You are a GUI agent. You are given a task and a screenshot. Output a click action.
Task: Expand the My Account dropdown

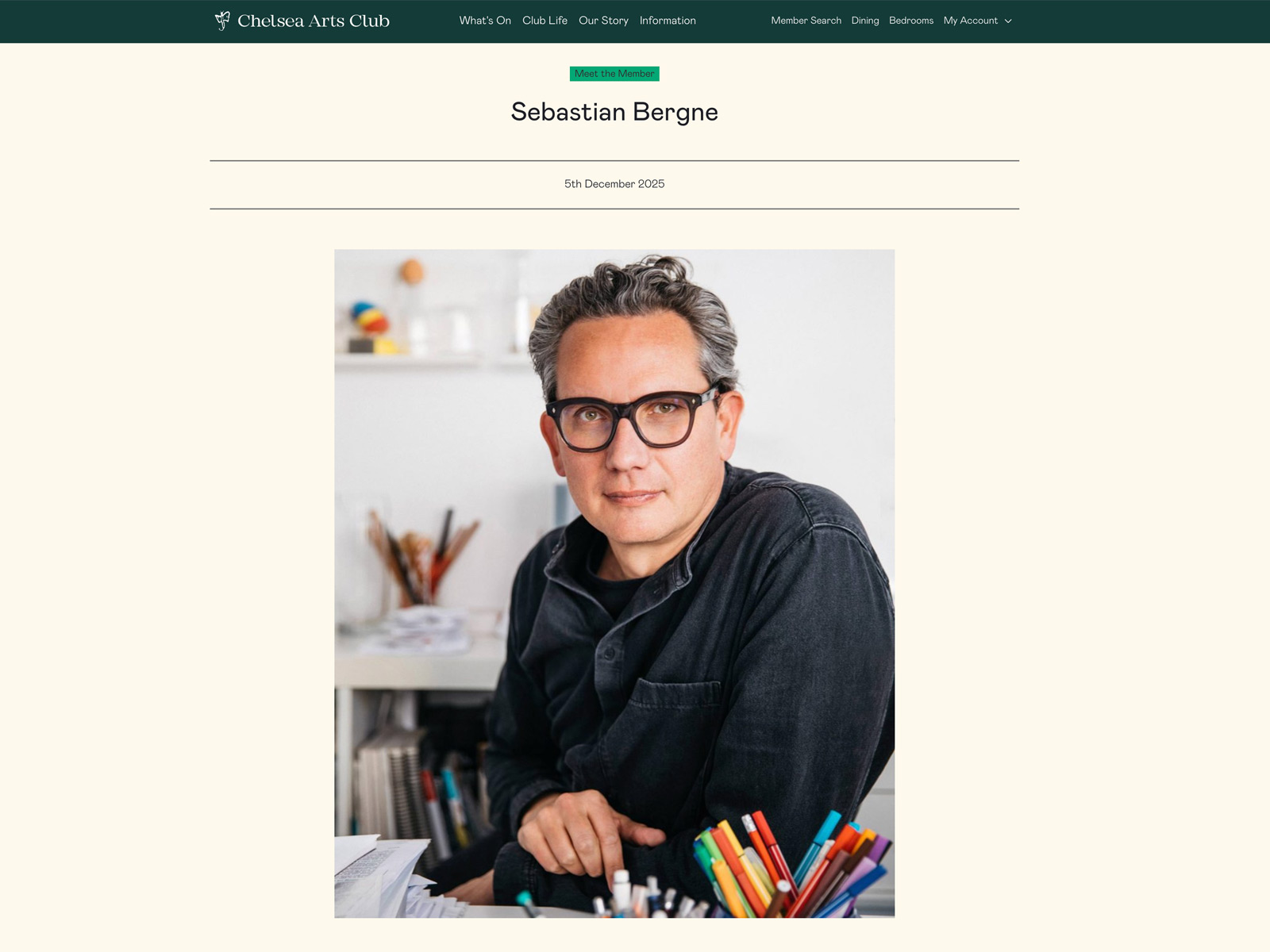[977, 21]
